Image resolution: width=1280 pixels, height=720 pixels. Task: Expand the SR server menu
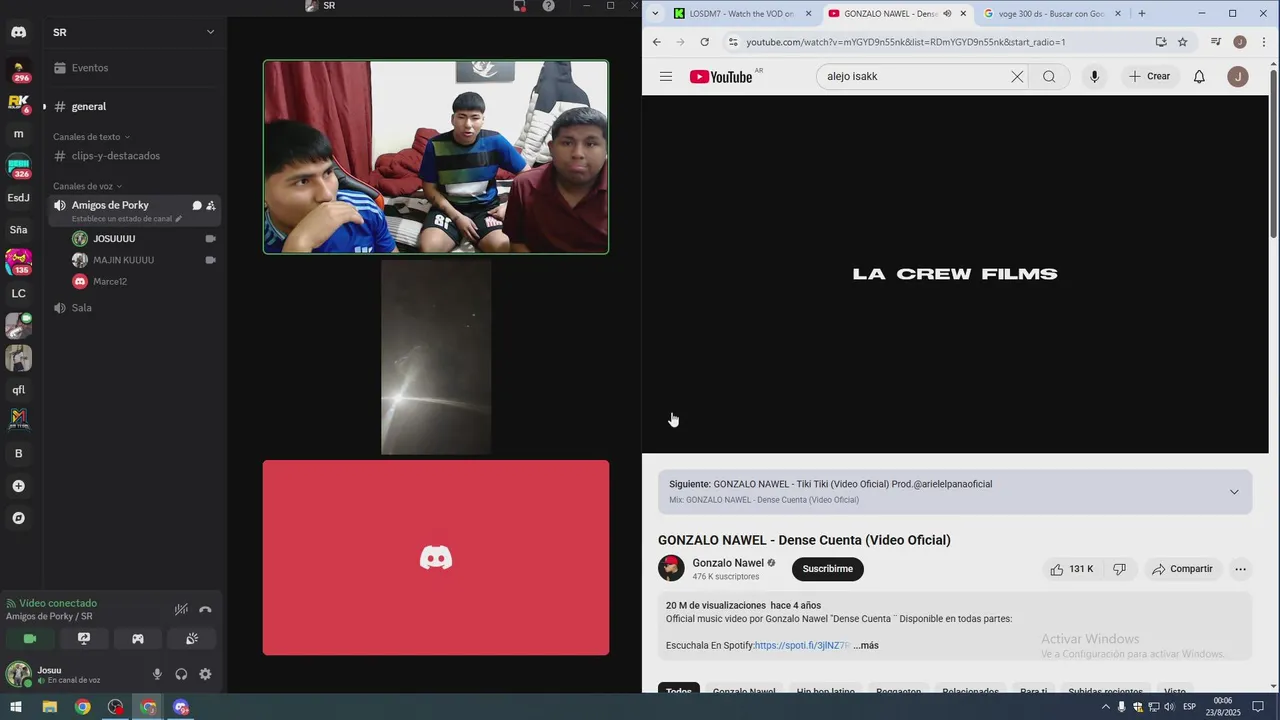click(x=210, y=32)
